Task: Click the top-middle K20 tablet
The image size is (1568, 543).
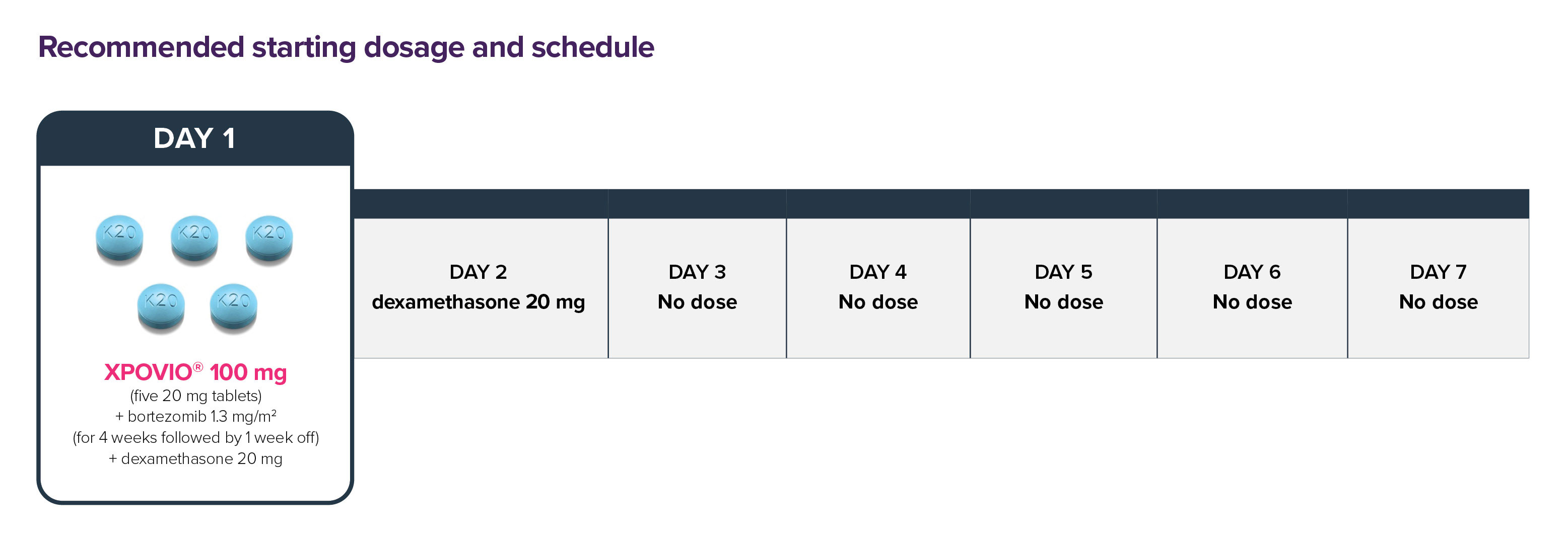Action: 194,239
